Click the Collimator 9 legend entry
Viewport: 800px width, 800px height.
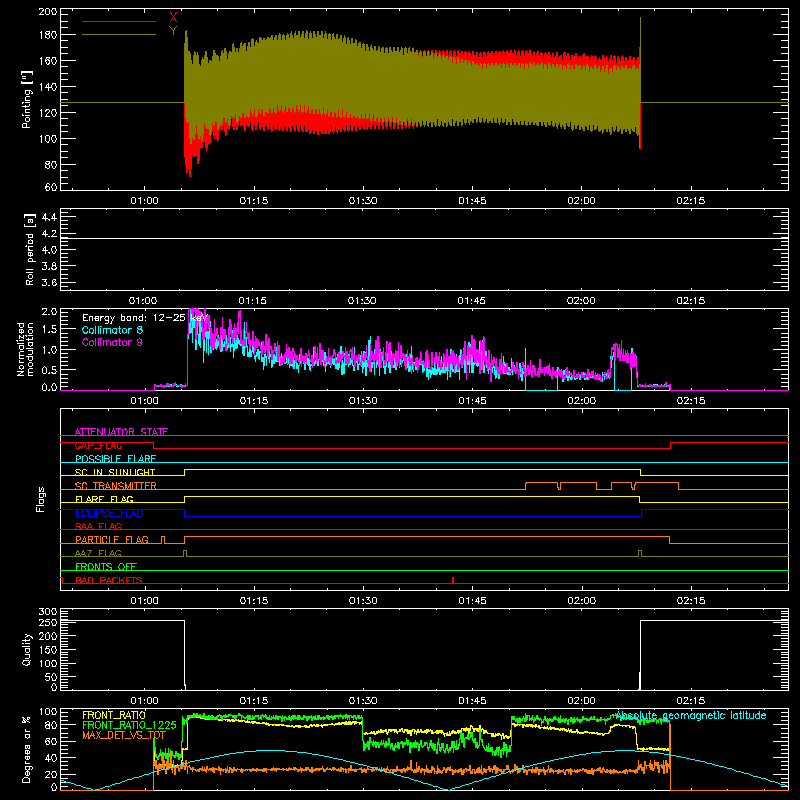[112, 342]
